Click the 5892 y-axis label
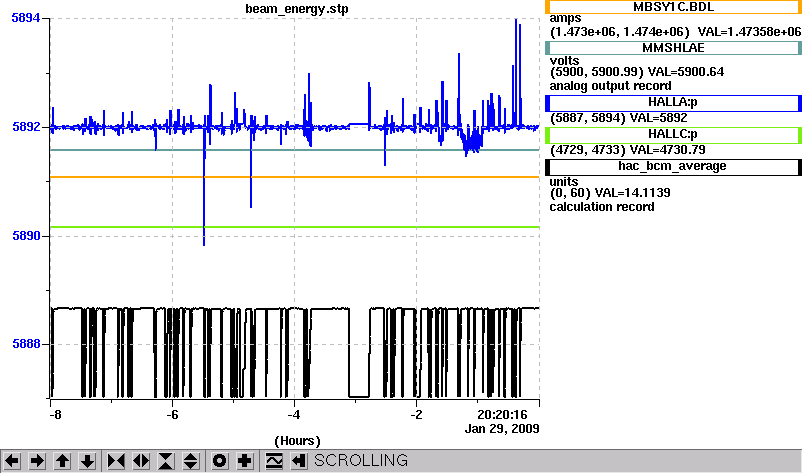 click(26, 126)
